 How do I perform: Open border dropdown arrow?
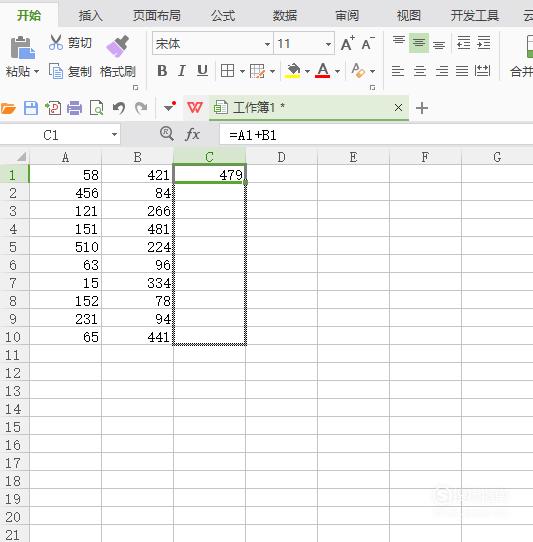242,72
